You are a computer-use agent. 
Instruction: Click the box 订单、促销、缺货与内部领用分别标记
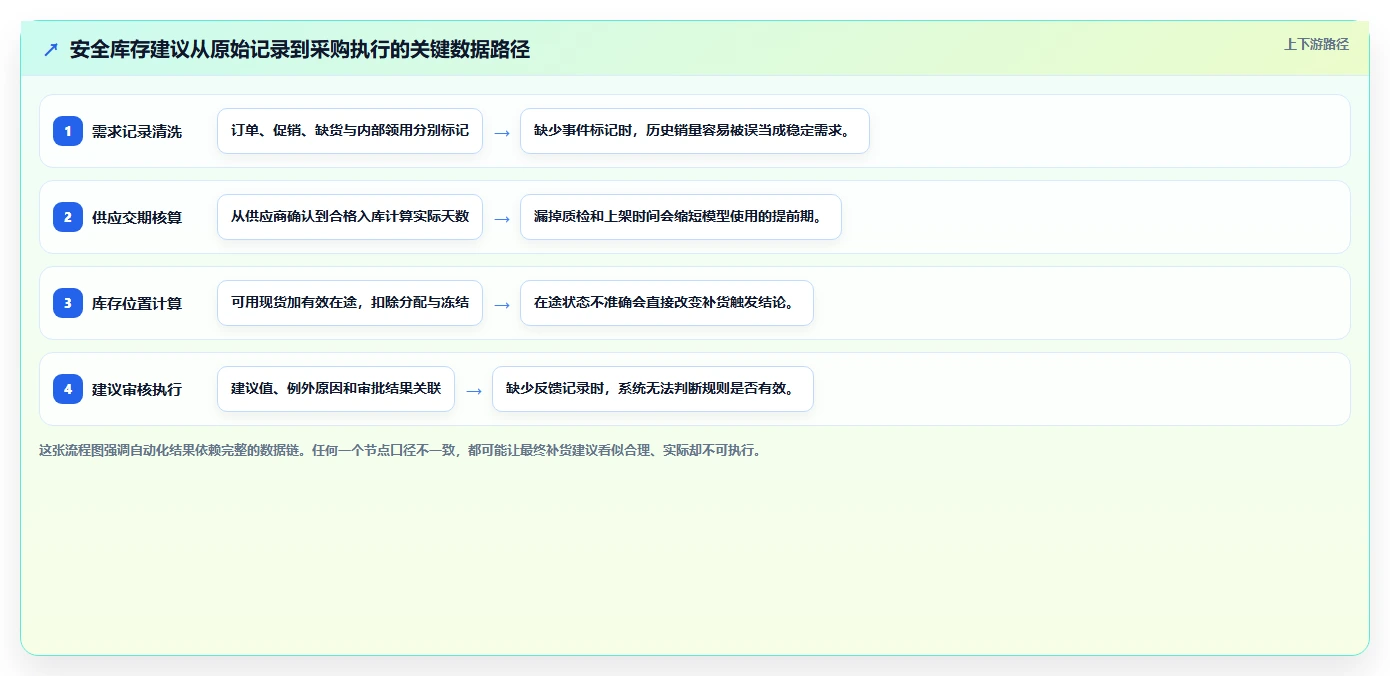coord(350,131)
